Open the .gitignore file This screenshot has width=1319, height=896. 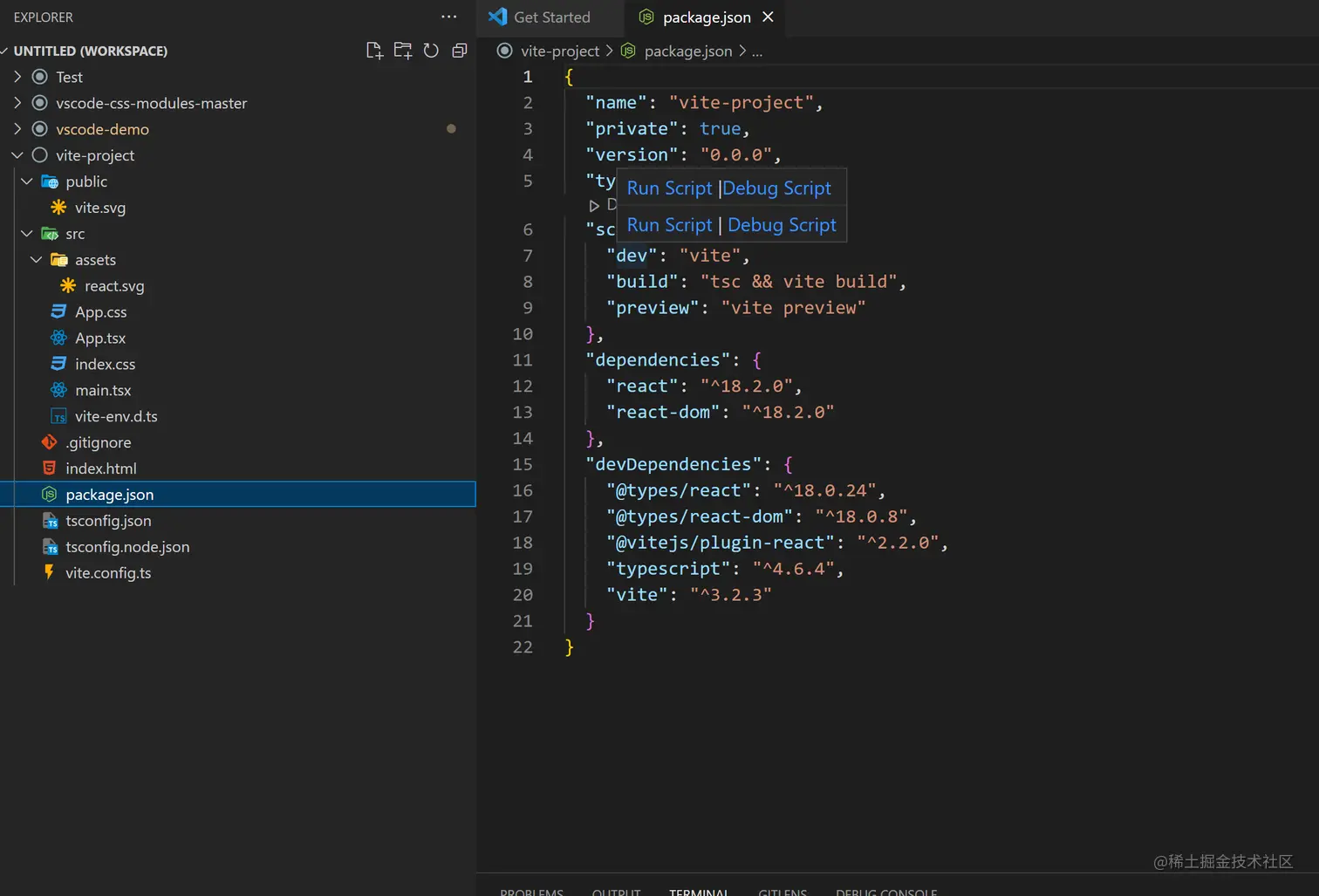pos(98,442)
